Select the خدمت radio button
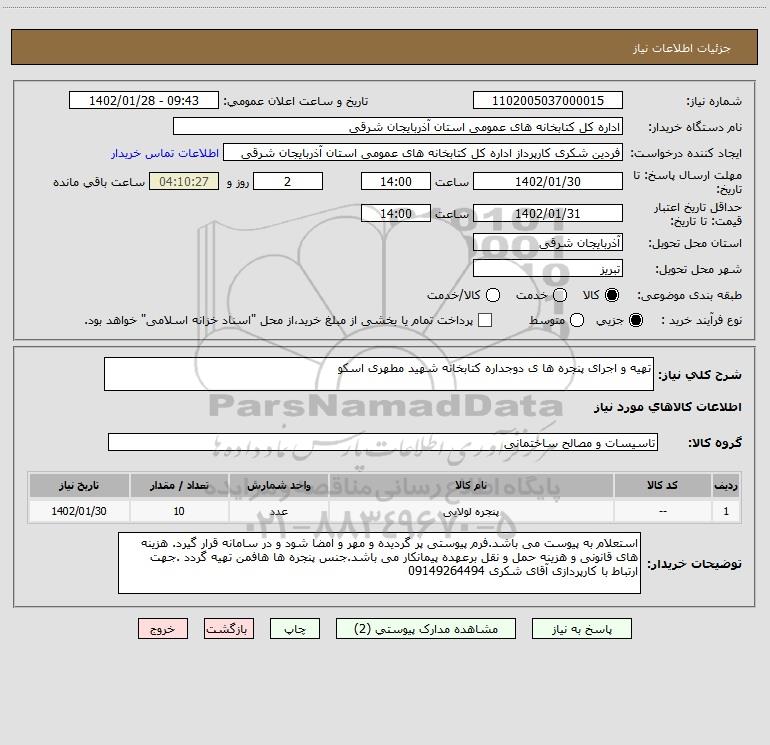The image size is (770, 745). point(560,295)
